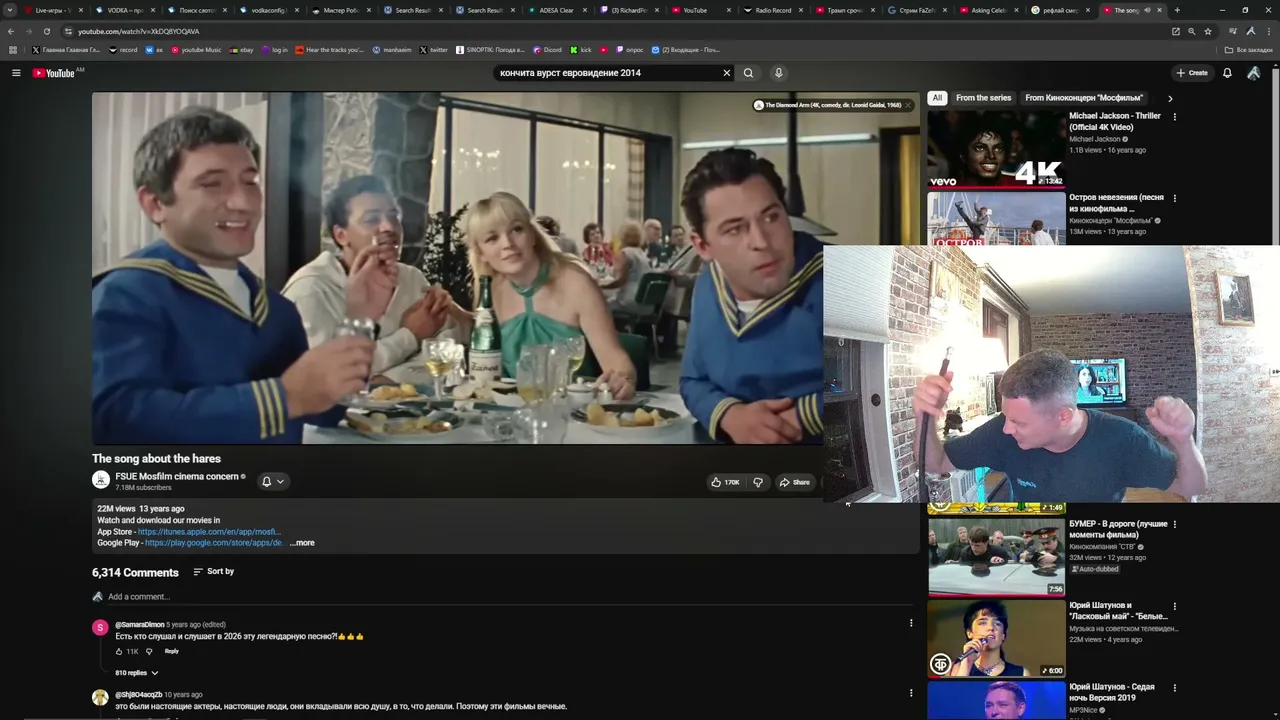Open the Все закладки bookmarks folder
The image size is (1280, 720).
click(1249, 50)
